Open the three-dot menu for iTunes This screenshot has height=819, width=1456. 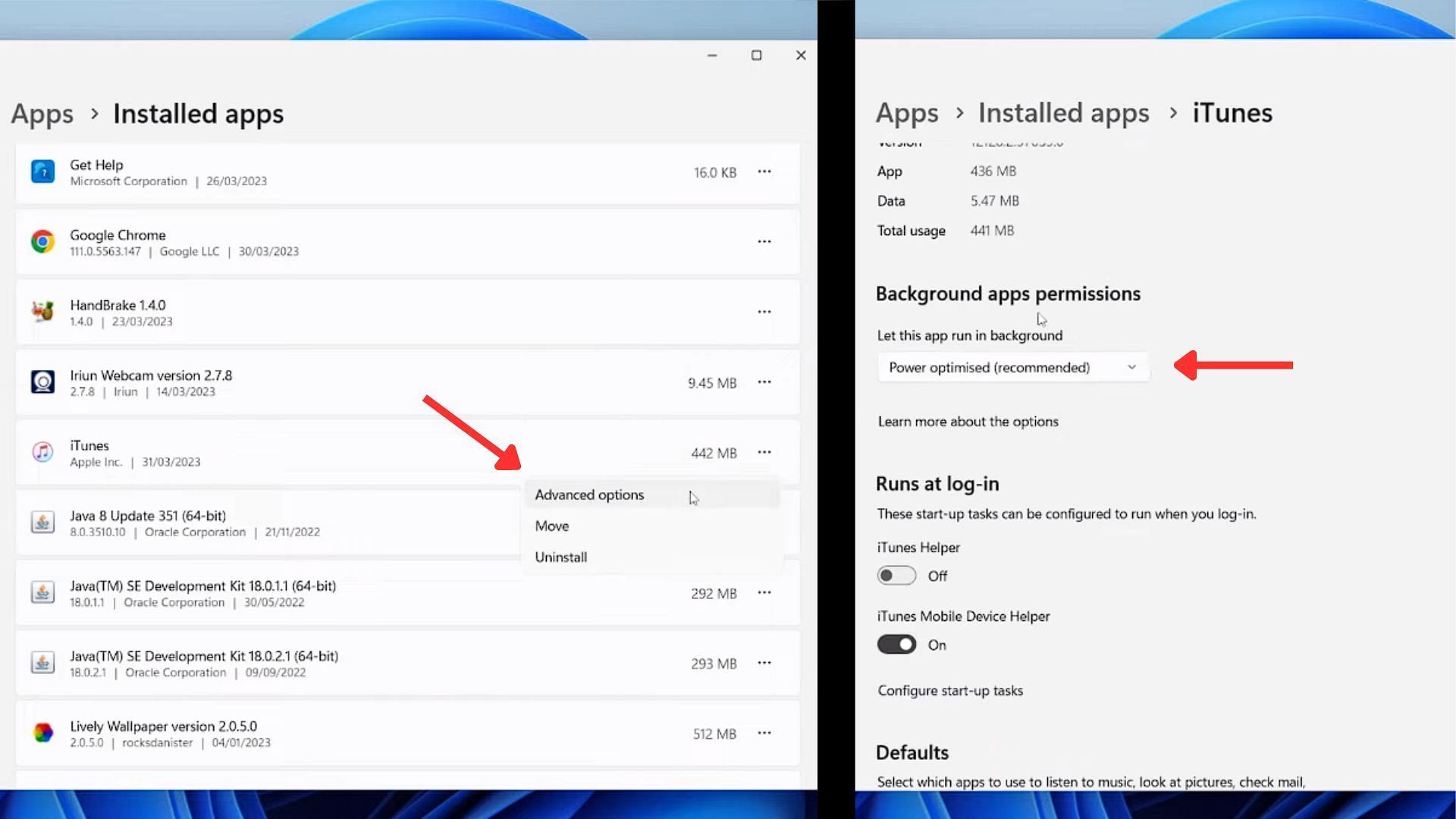click(764, 452)
